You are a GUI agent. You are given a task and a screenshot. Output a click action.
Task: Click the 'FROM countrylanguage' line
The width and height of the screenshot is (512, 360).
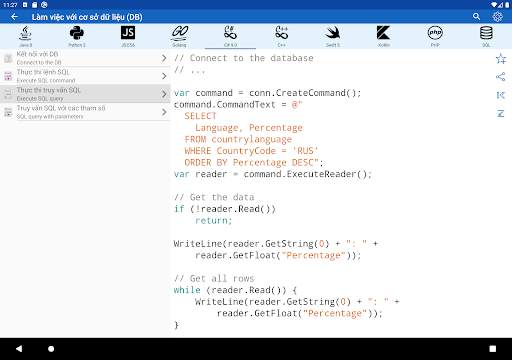pyautogui.click(x=238, y=139)
